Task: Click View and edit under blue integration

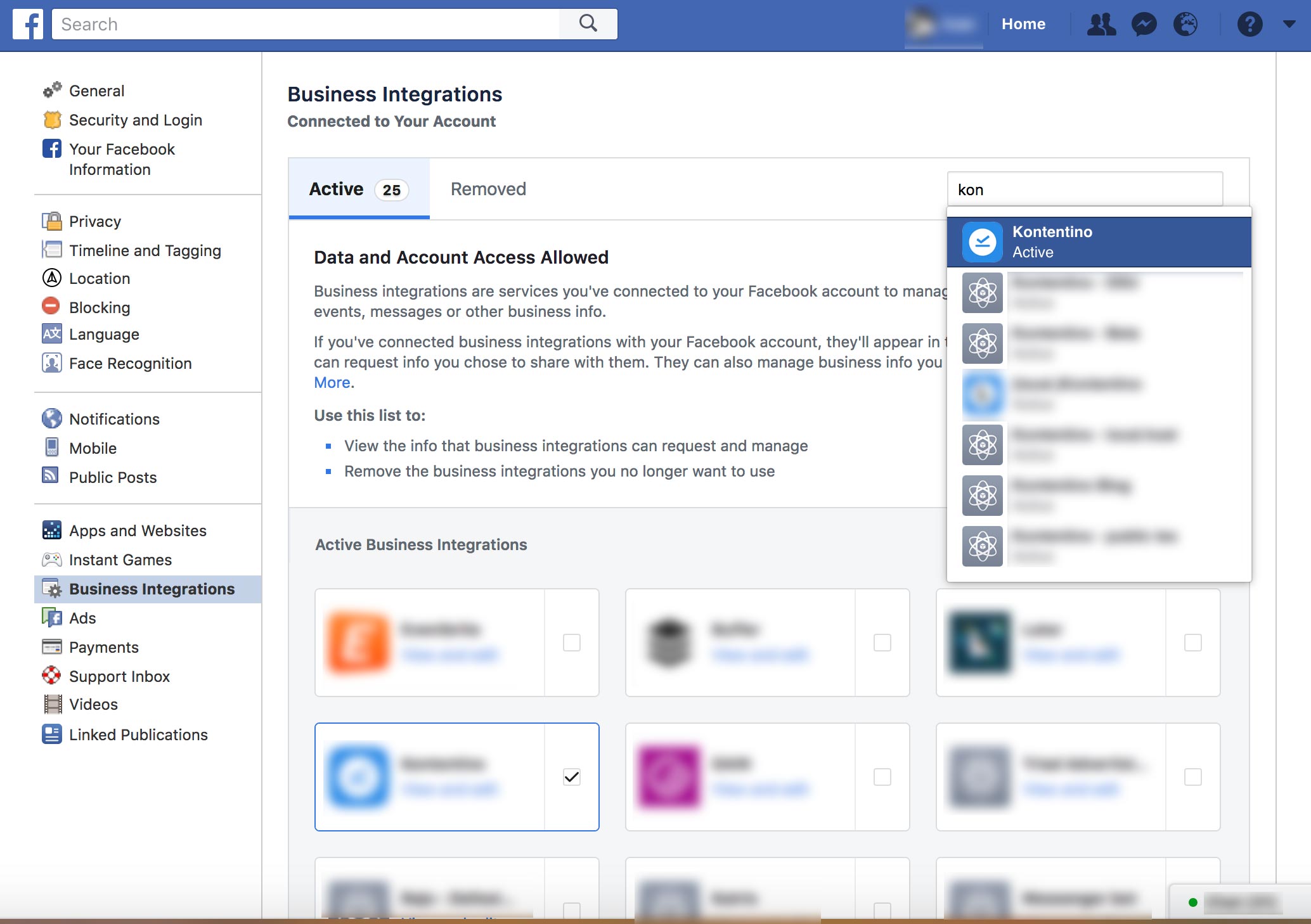Action: (449, 789)
